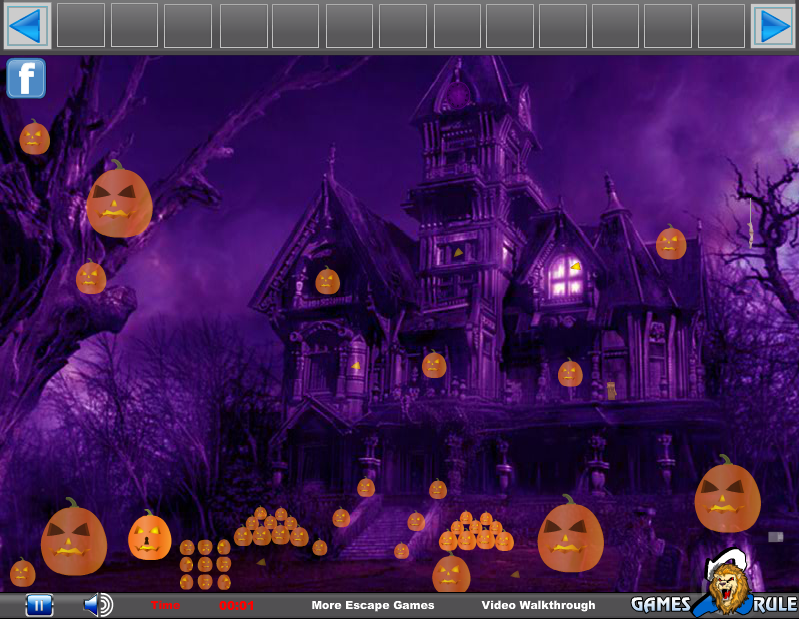The image size is (799, 619).
Task: Click the wooden block on the house wall
Action: [x=611, y=391]
